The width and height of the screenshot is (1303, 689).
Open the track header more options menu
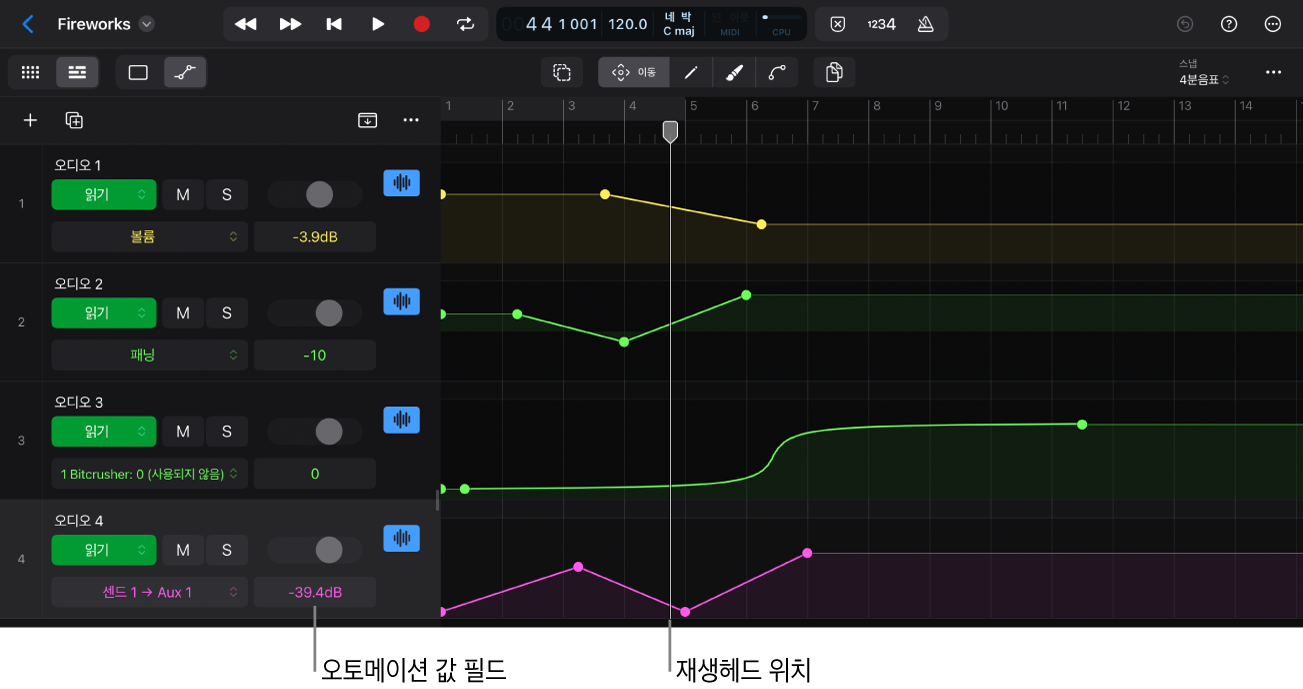coord(410,120)
